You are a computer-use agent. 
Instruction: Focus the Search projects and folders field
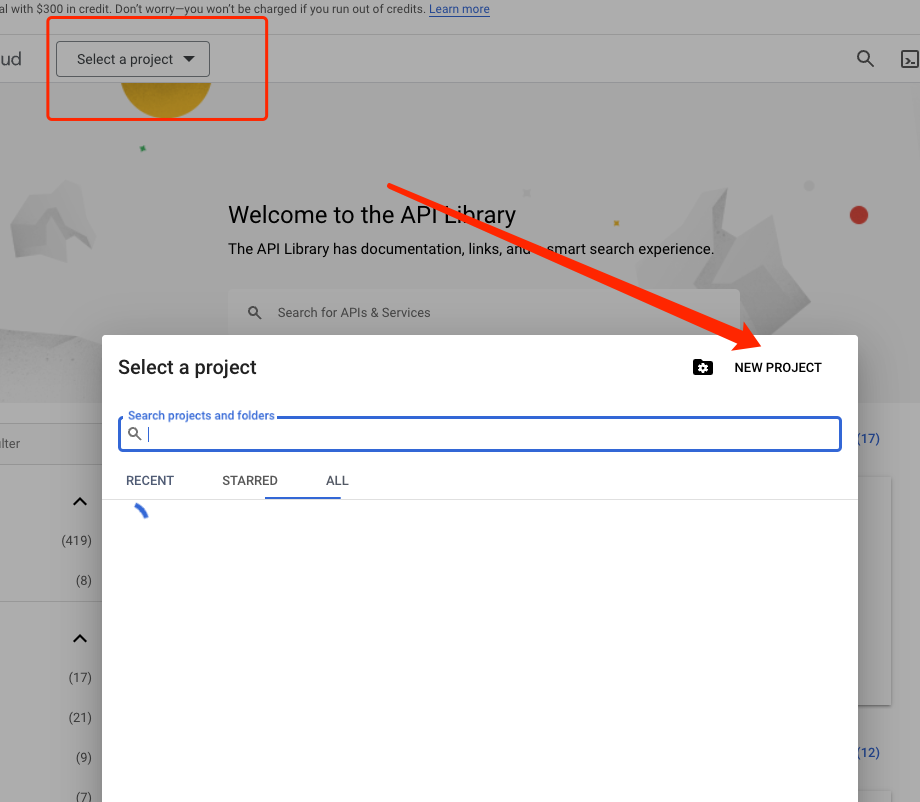[490, 434]
